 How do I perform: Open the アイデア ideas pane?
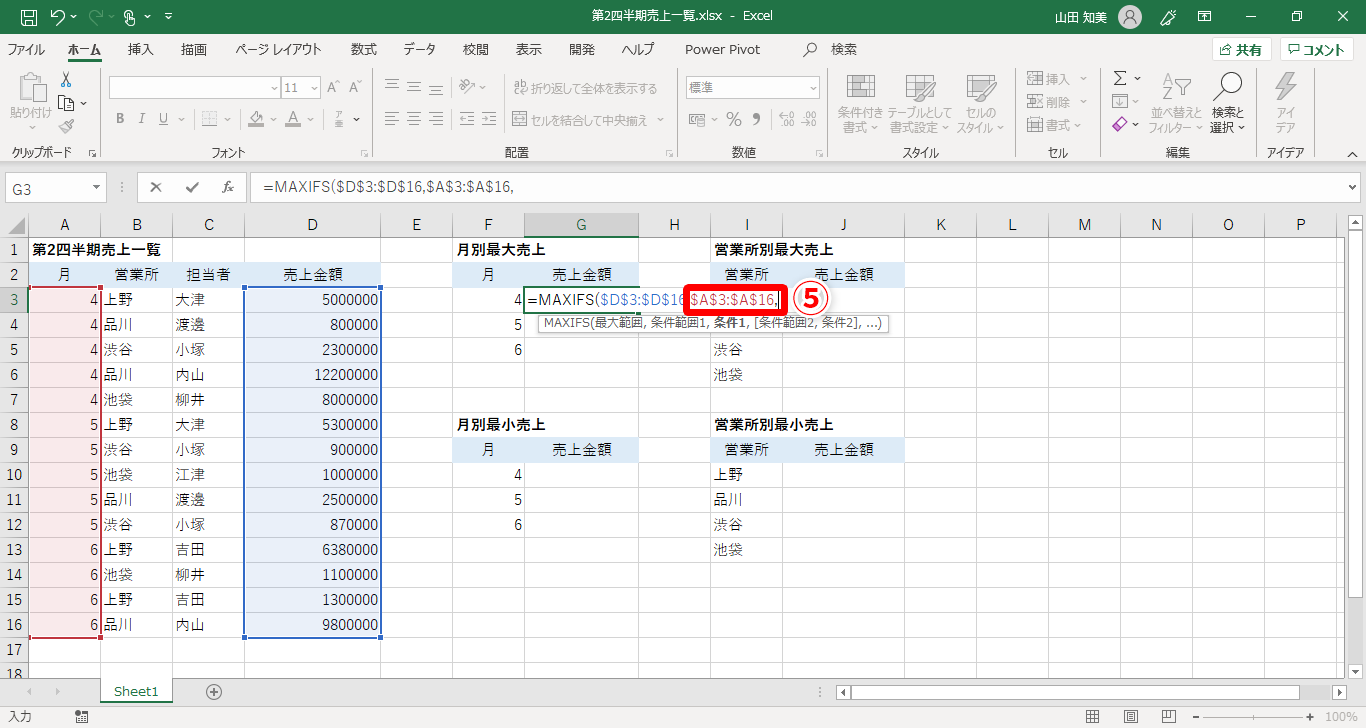(1285, 103)
